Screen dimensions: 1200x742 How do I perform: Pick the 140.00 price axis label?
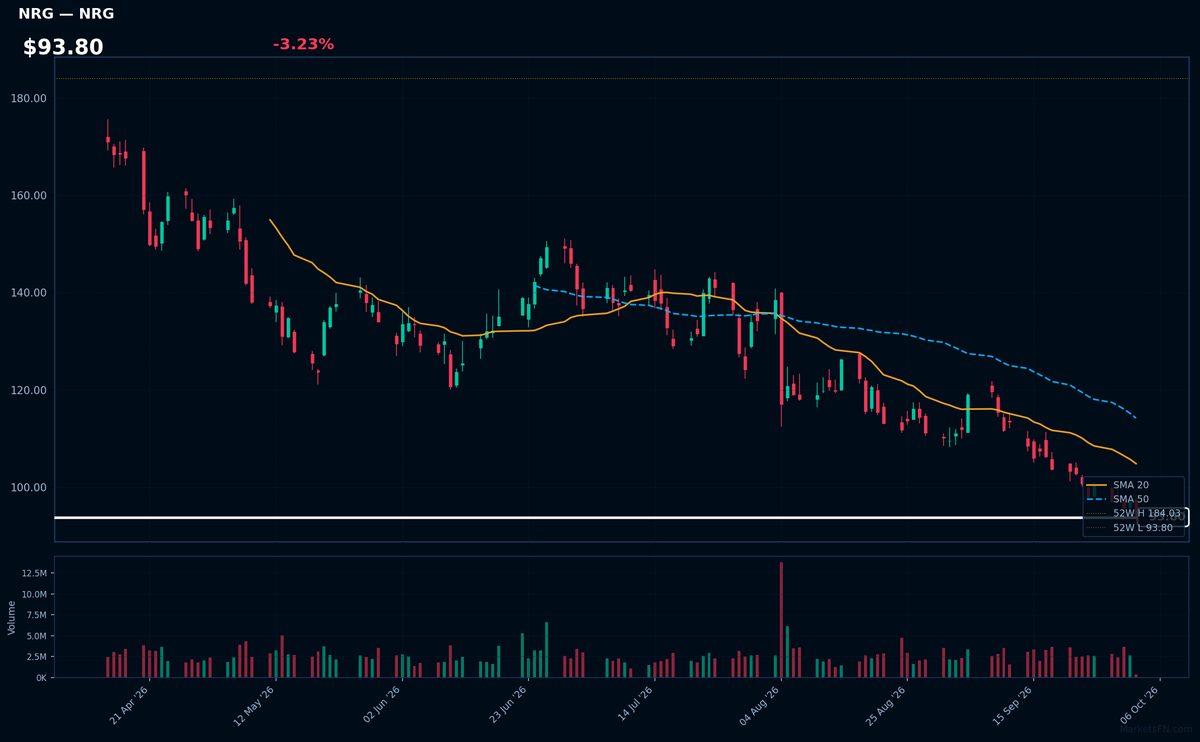point(30,293)
